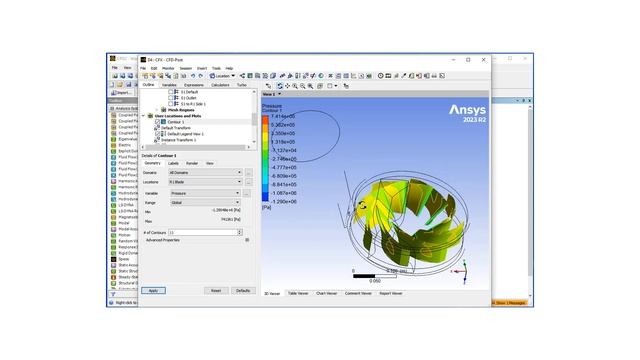The width and height of the screenshot is (640, 360).
Task: Click the Contour 1 icon in outline tree
Action: point(163,122)
